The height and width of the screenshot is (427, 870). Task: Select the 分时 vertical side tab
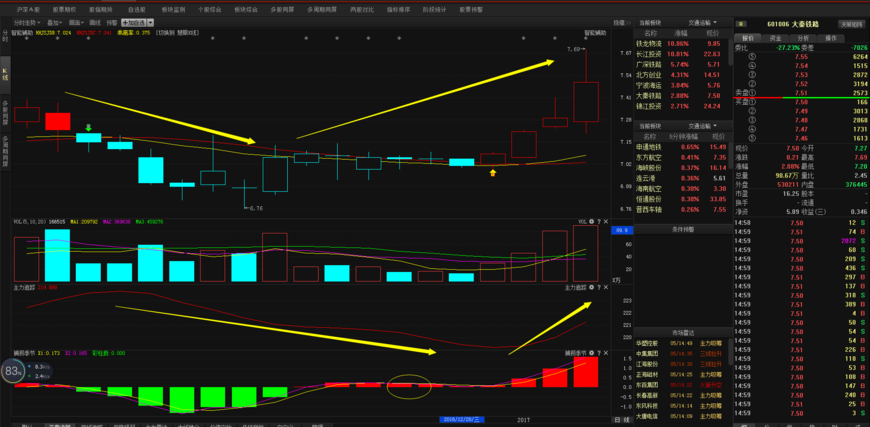coord(4,38)
